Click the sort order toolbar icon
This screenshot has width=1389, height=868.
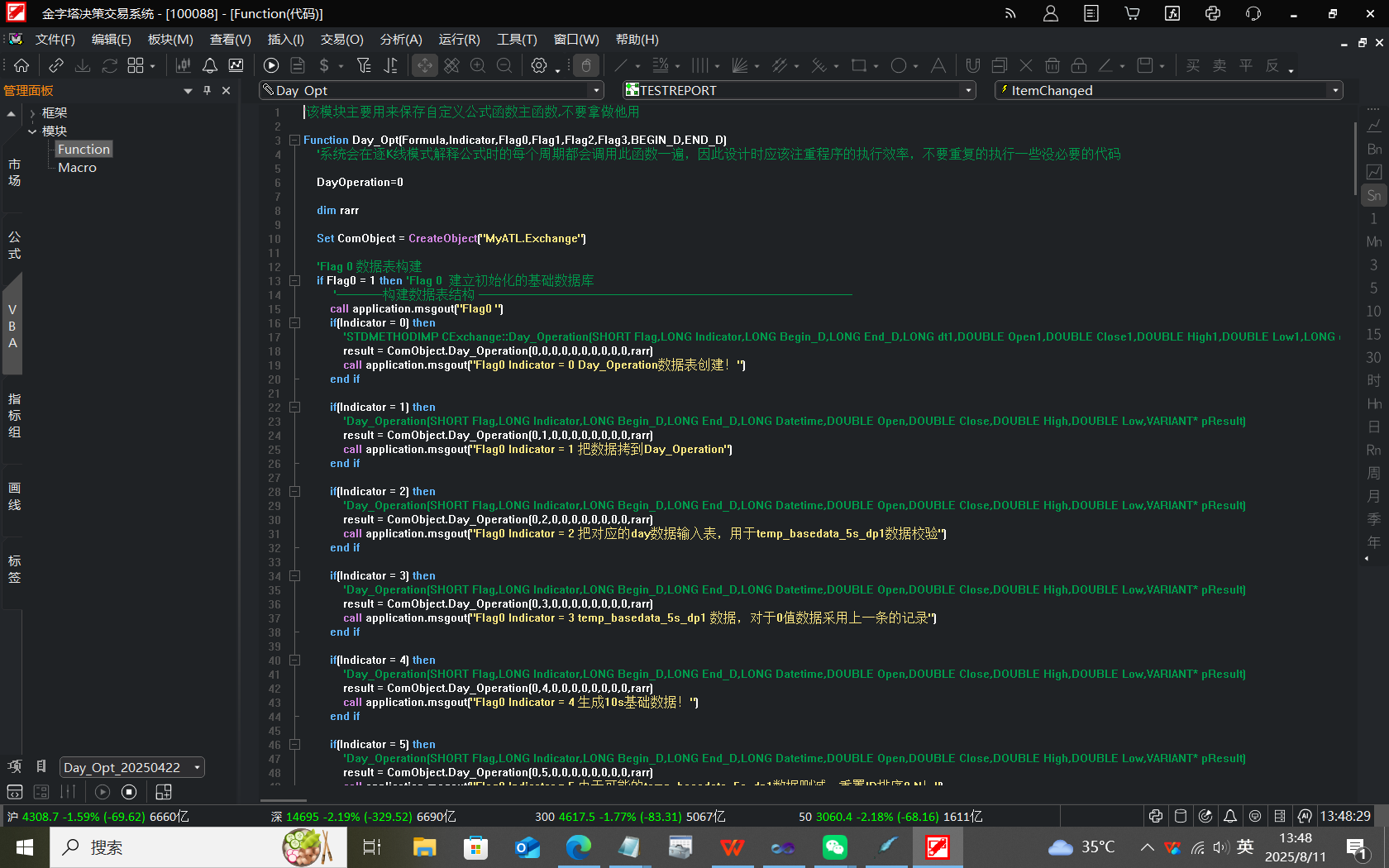[390, 65]
